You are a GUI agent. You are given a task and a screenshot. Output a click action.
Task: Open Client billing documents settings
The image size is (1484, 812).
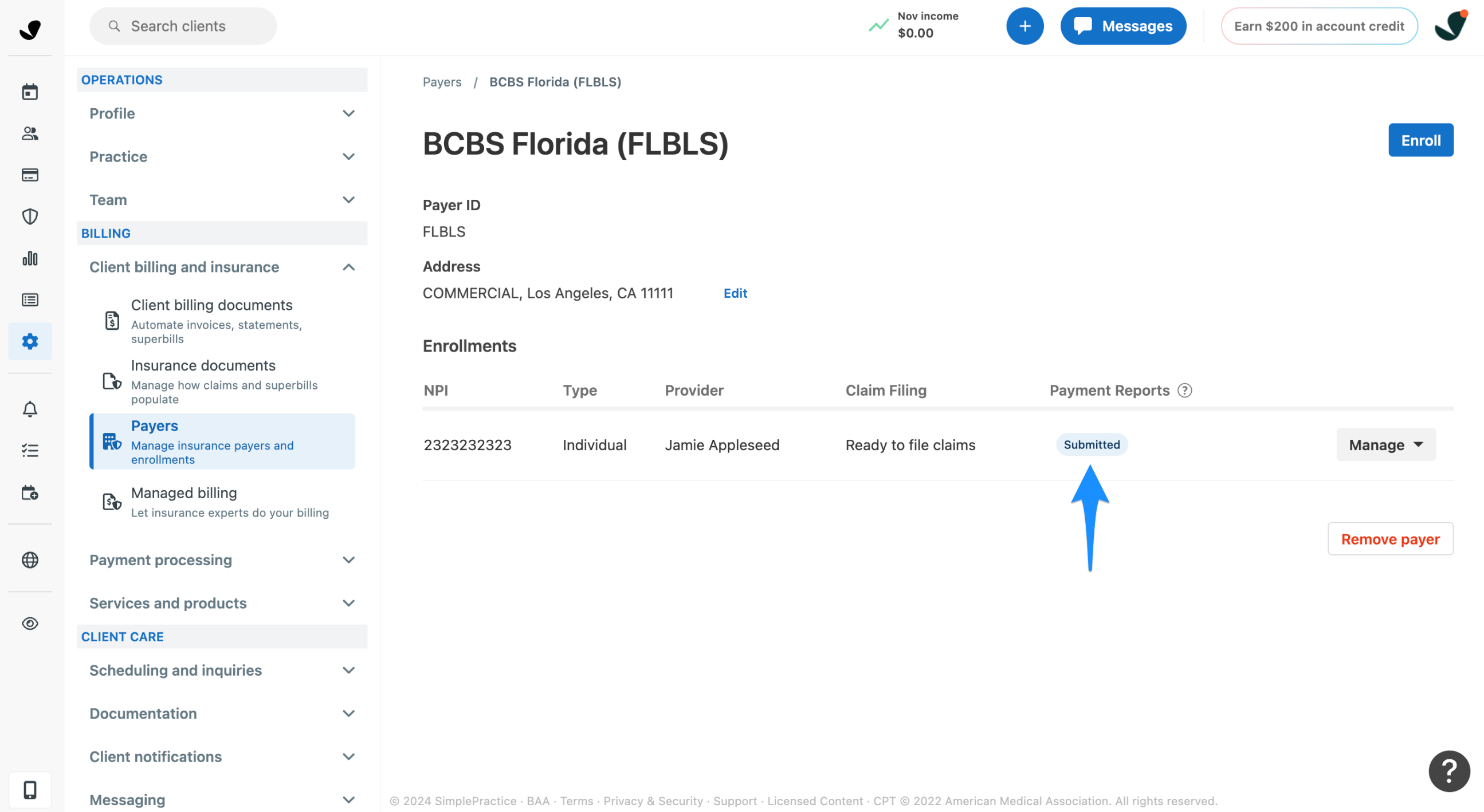coord(222,321)
